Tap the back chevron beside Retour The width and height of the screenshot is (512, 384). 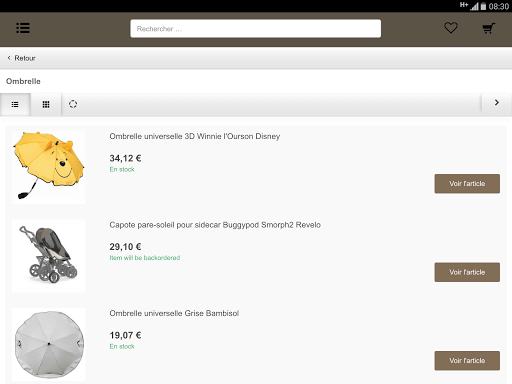[x=9, y=58]
